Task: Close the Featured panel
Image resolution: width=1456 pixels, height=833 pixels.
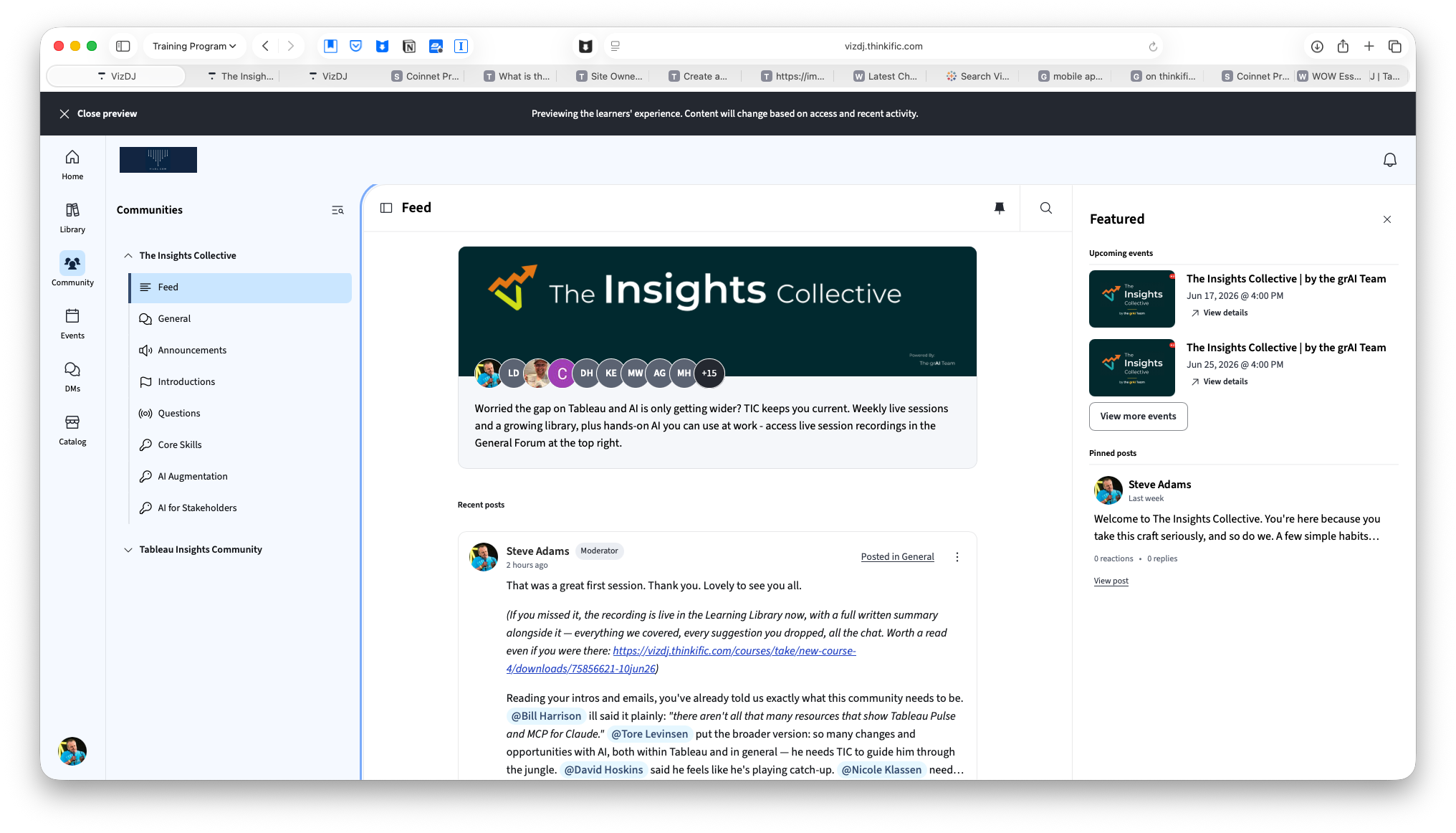Action: tap(1387, 219)
